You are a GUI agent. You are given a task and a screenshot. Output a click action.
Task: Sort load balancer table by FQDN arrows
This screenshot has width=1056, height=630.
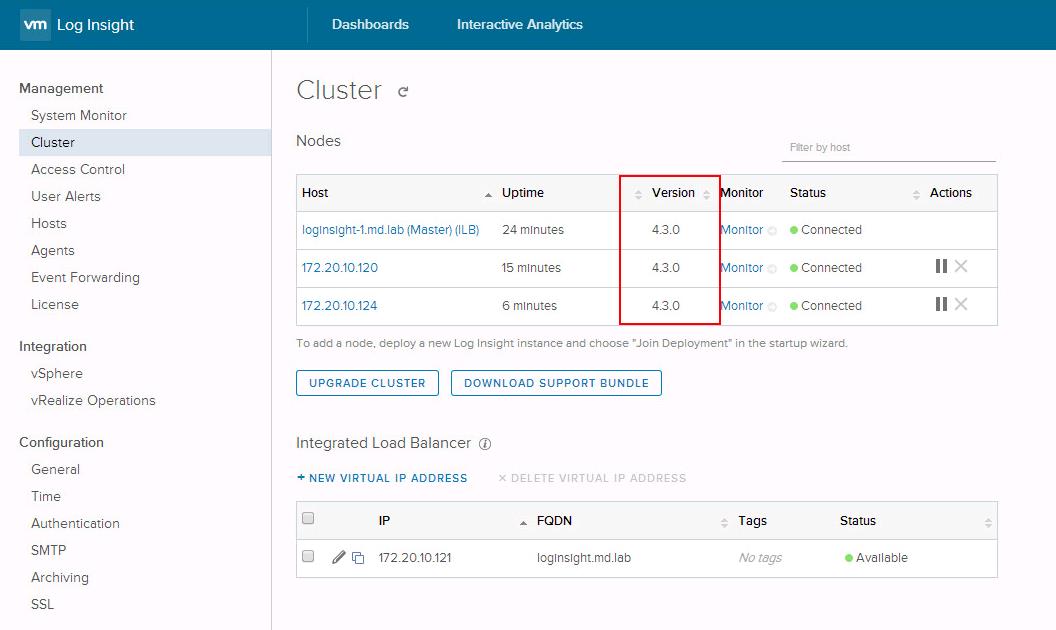724,522
